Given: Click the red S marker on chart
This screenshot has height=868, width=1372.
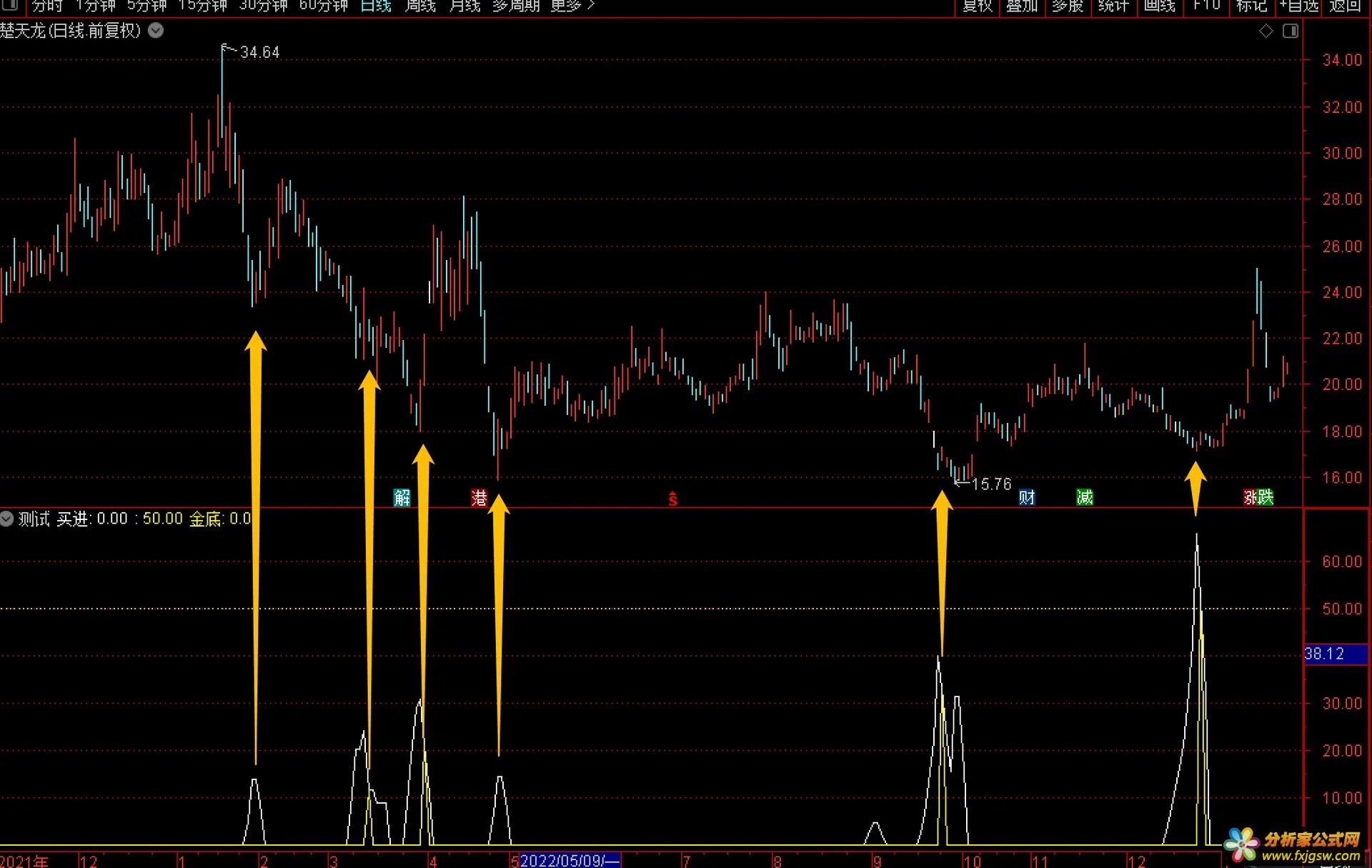Looking at the screenshot, I should [x=672, y=499].
